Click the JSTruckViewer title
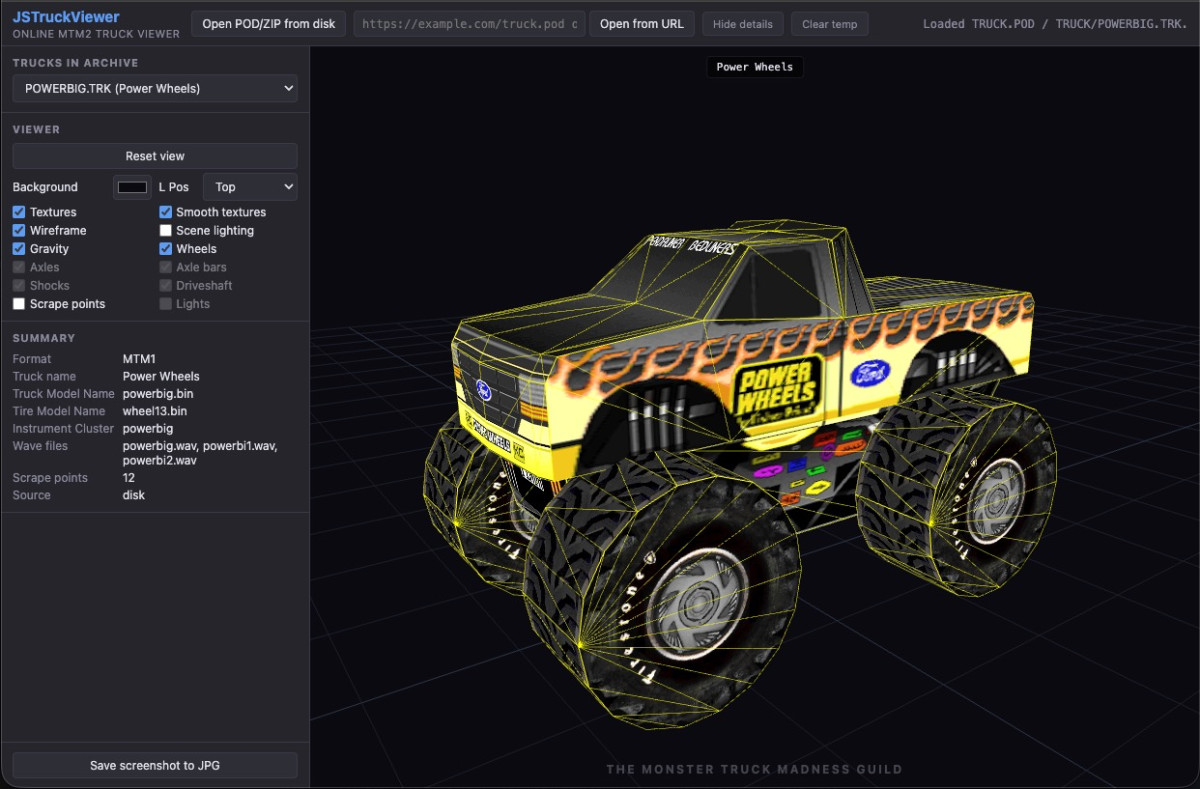1200x789 pixels. coord(66,17)
